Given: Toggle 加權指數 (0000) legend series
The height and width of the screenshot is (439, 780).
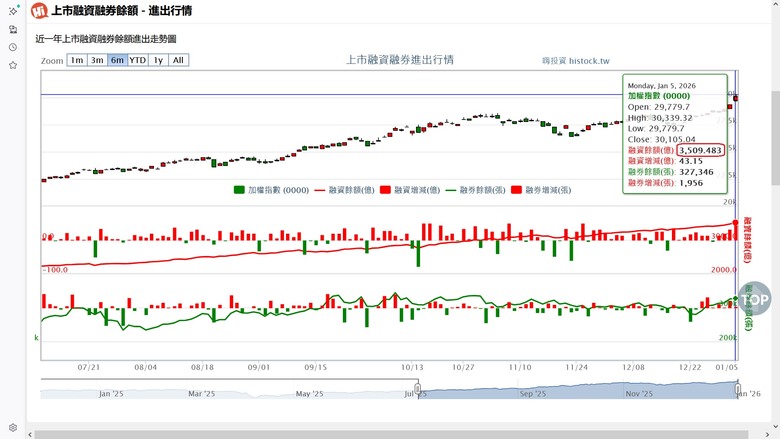Looking at the screenshot, I should (272, 190).
